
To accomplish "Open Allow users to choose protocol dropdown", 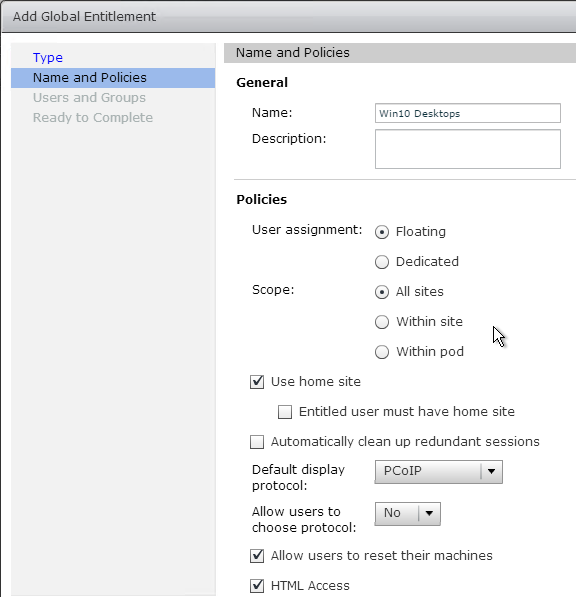I will [x=408, y=514].
